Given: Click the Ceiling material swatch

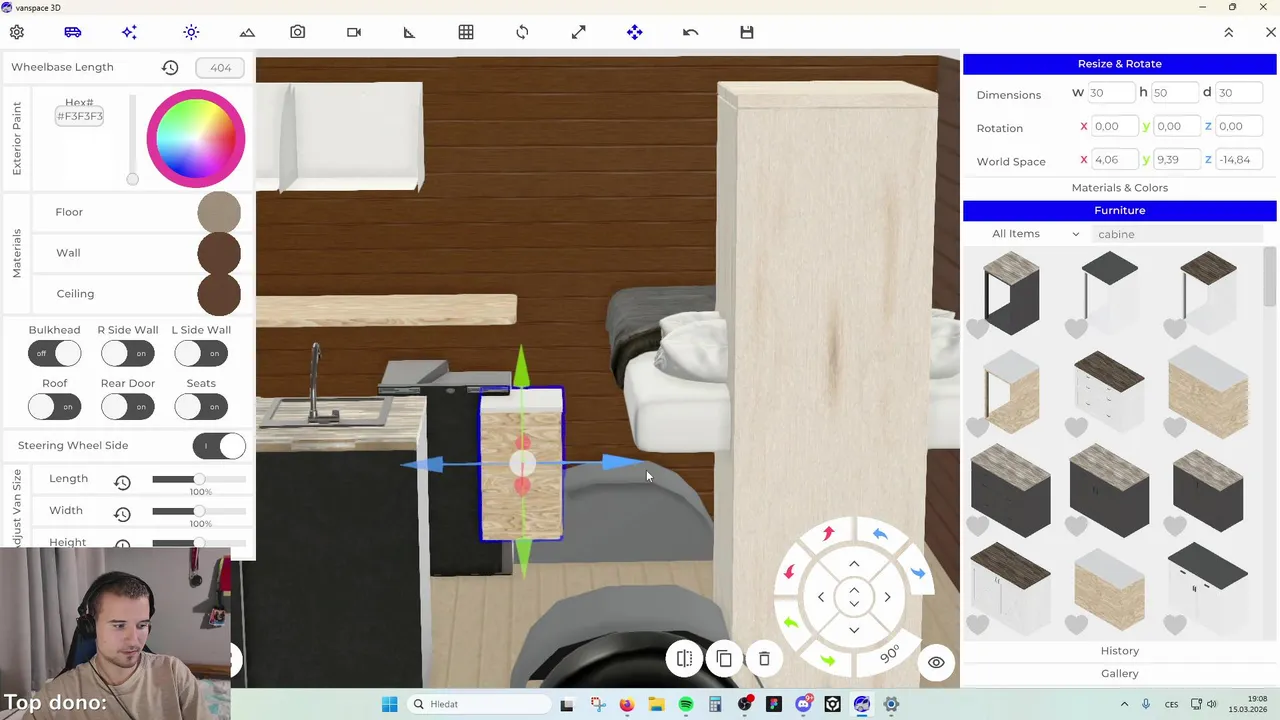Looking at the screenshot, I should click(x=219, y=294).
